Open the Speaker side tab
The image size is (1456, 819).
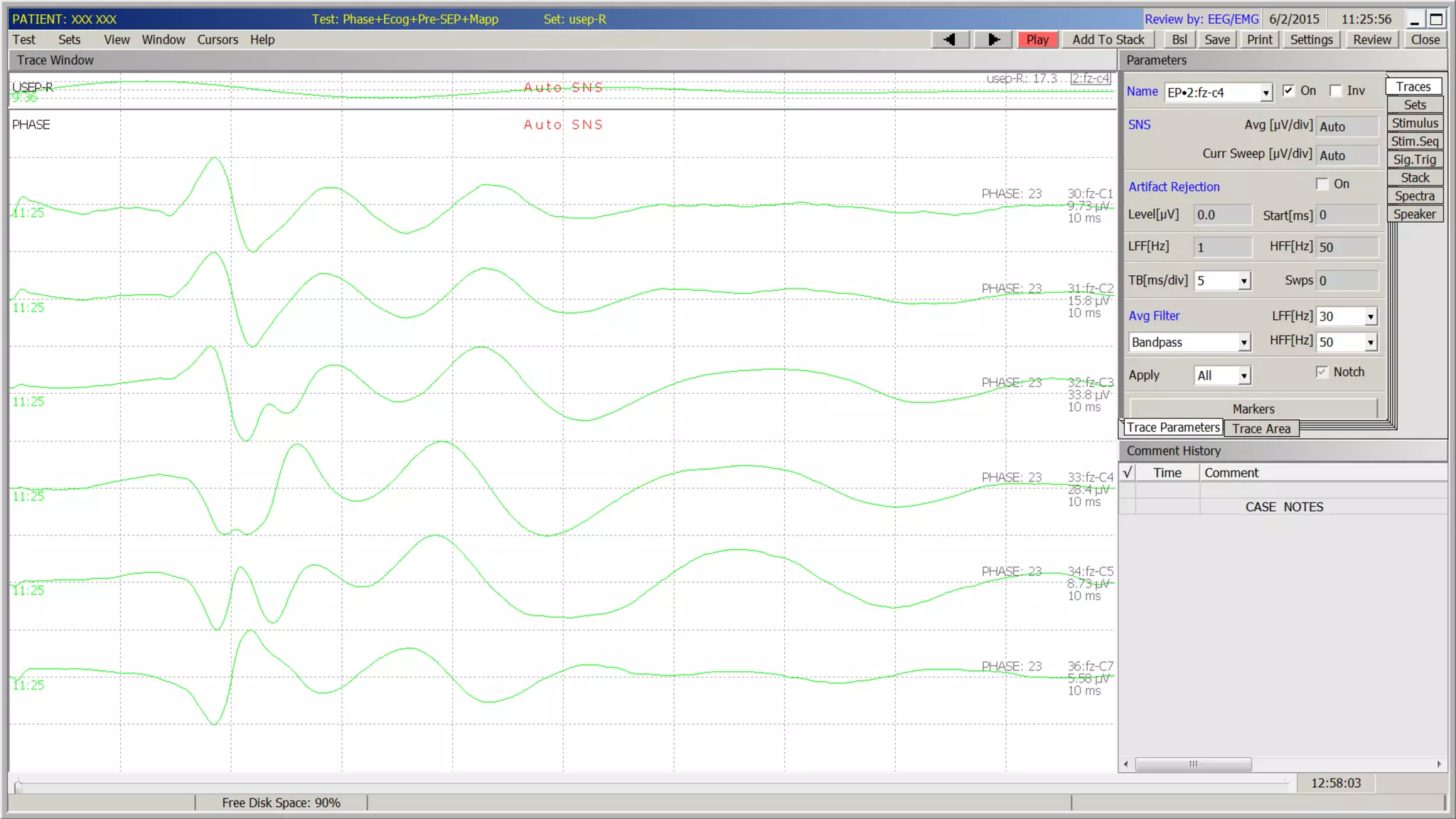tap(1414, 214)
